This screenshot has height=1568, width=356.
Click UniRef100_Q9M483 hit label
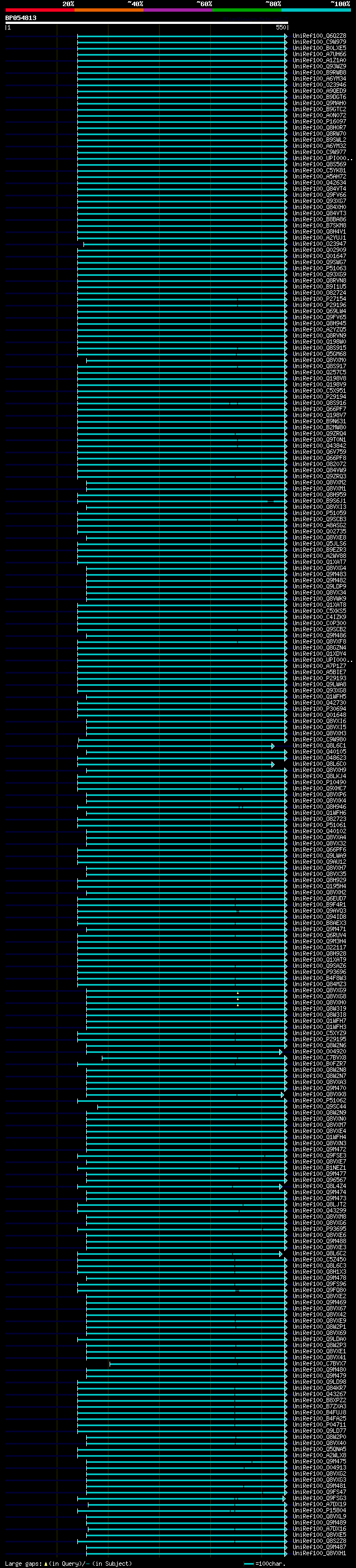[x=319, y=574]
